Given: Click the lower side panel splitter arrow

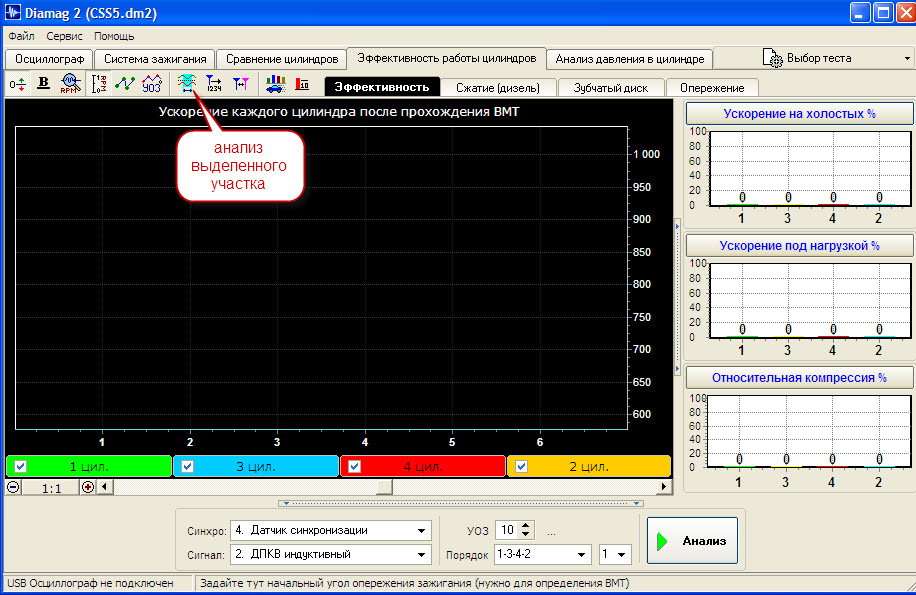Looking at the screenshot, I should [x=678, y=369].
